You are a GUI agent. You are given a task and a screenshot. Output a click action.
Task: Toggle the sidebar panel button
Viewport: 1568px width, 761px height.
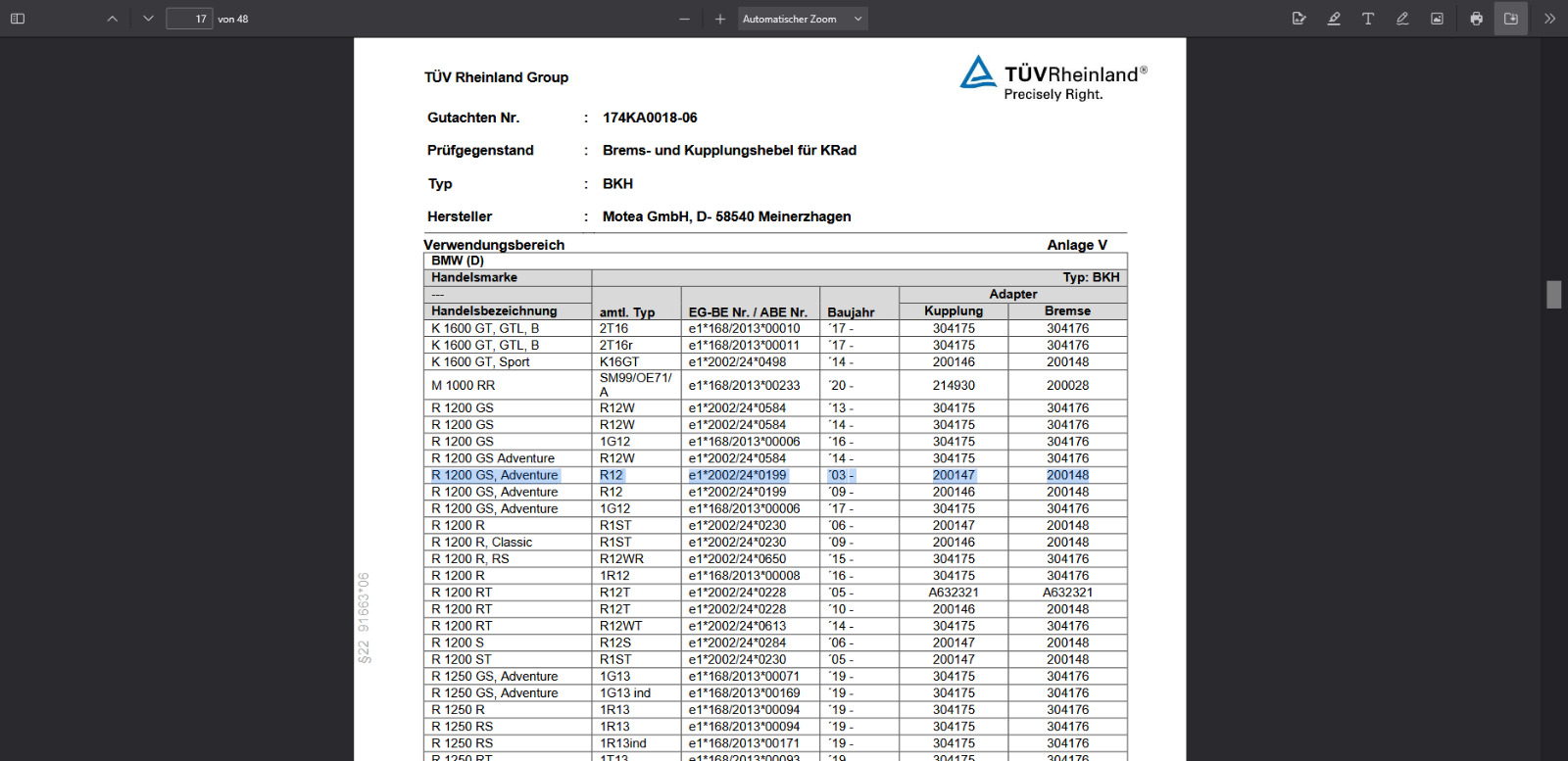18,19
